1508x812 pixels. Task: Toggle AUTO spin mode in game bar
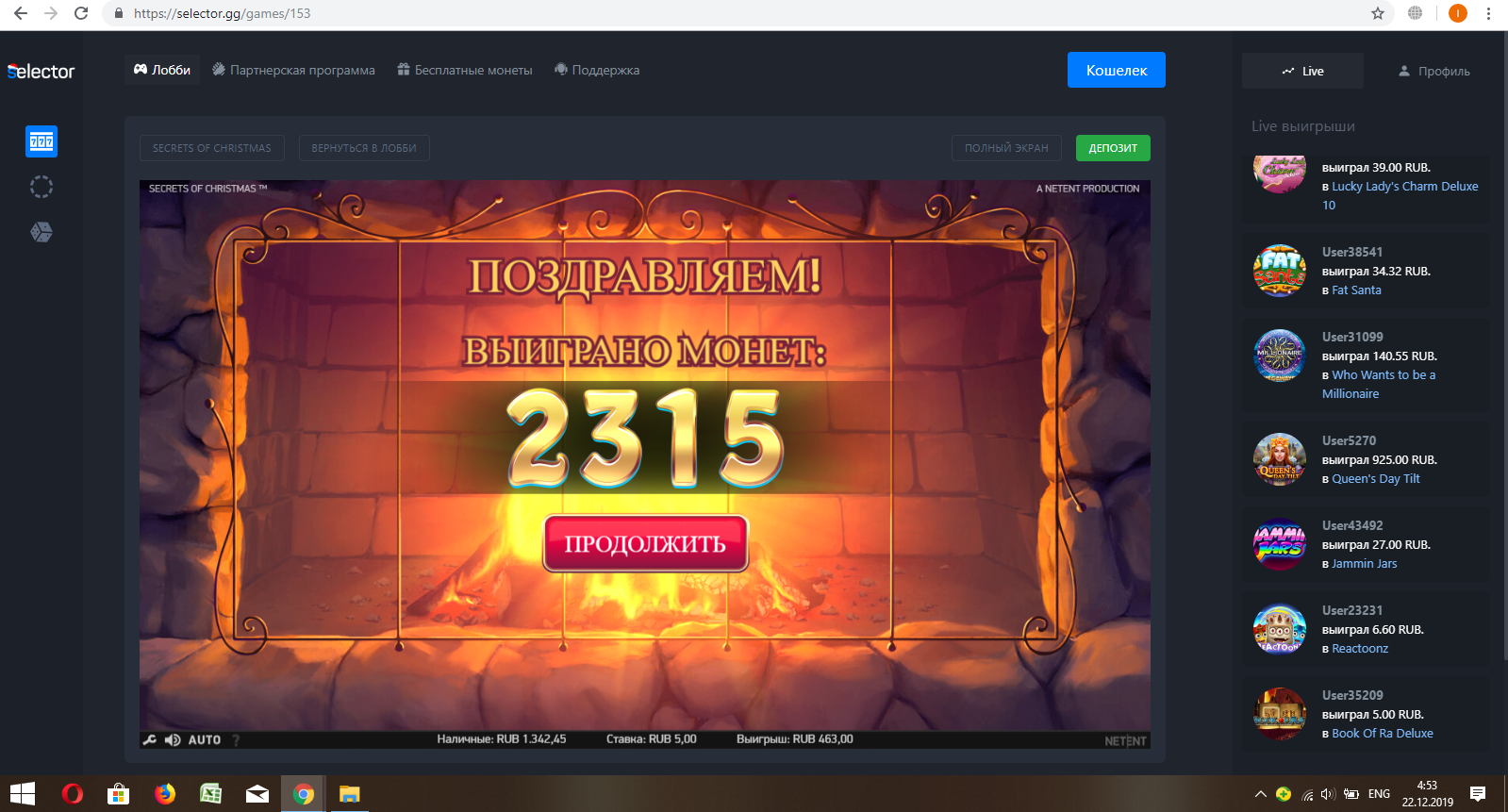[x=205, y=740]
